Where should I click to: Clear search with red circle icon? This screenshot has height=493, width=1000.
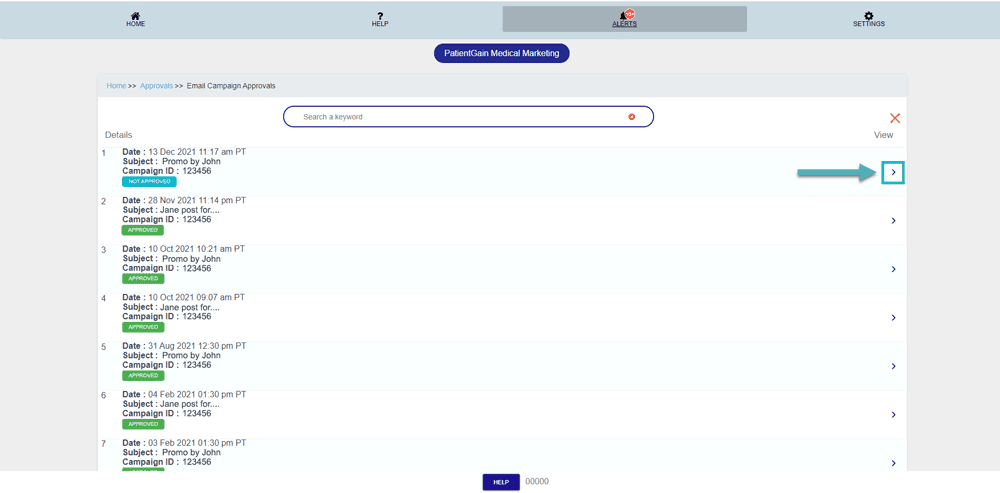(631, 117)
